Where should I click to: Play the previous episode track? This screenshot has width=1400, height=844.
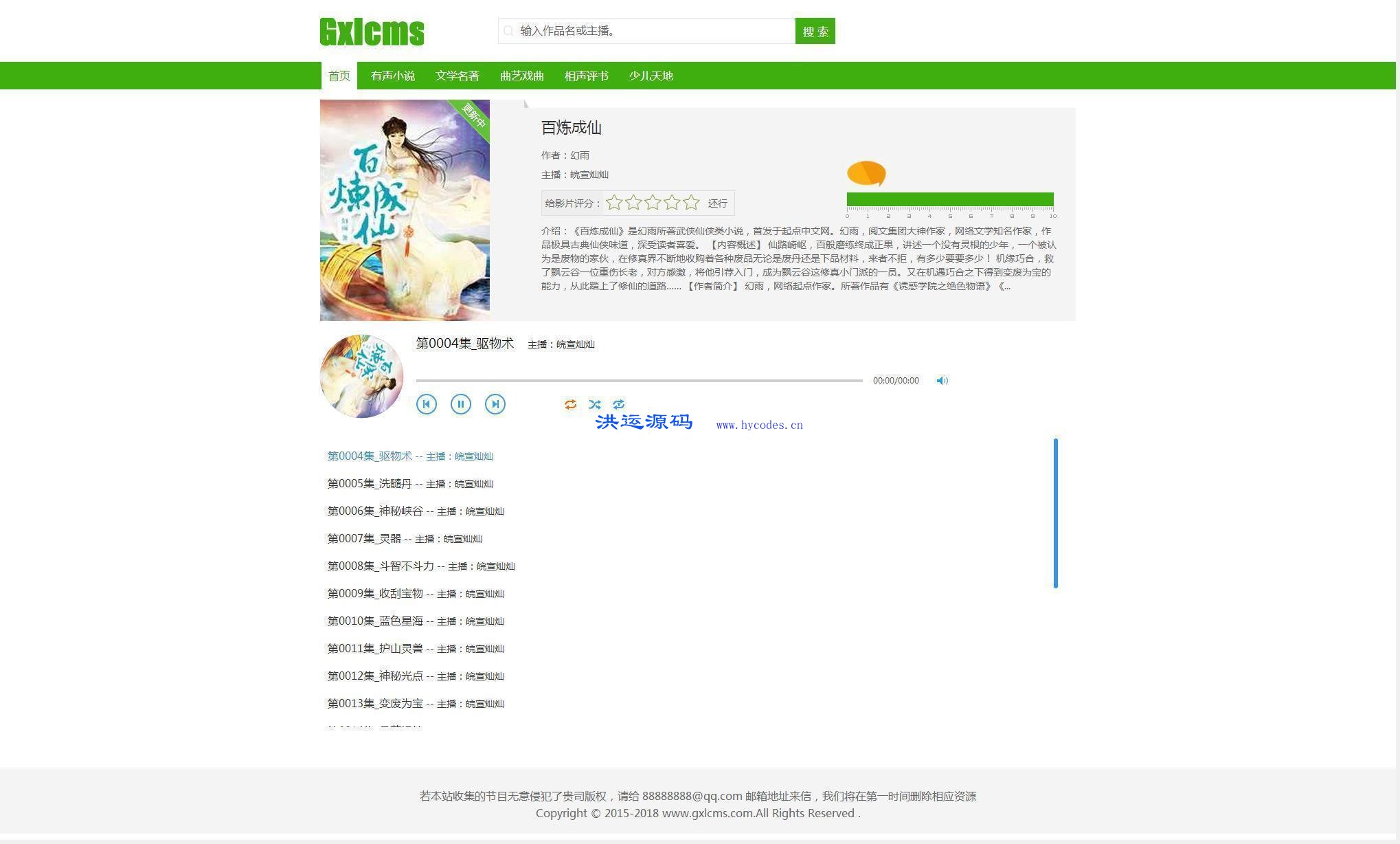coord(427,404)
